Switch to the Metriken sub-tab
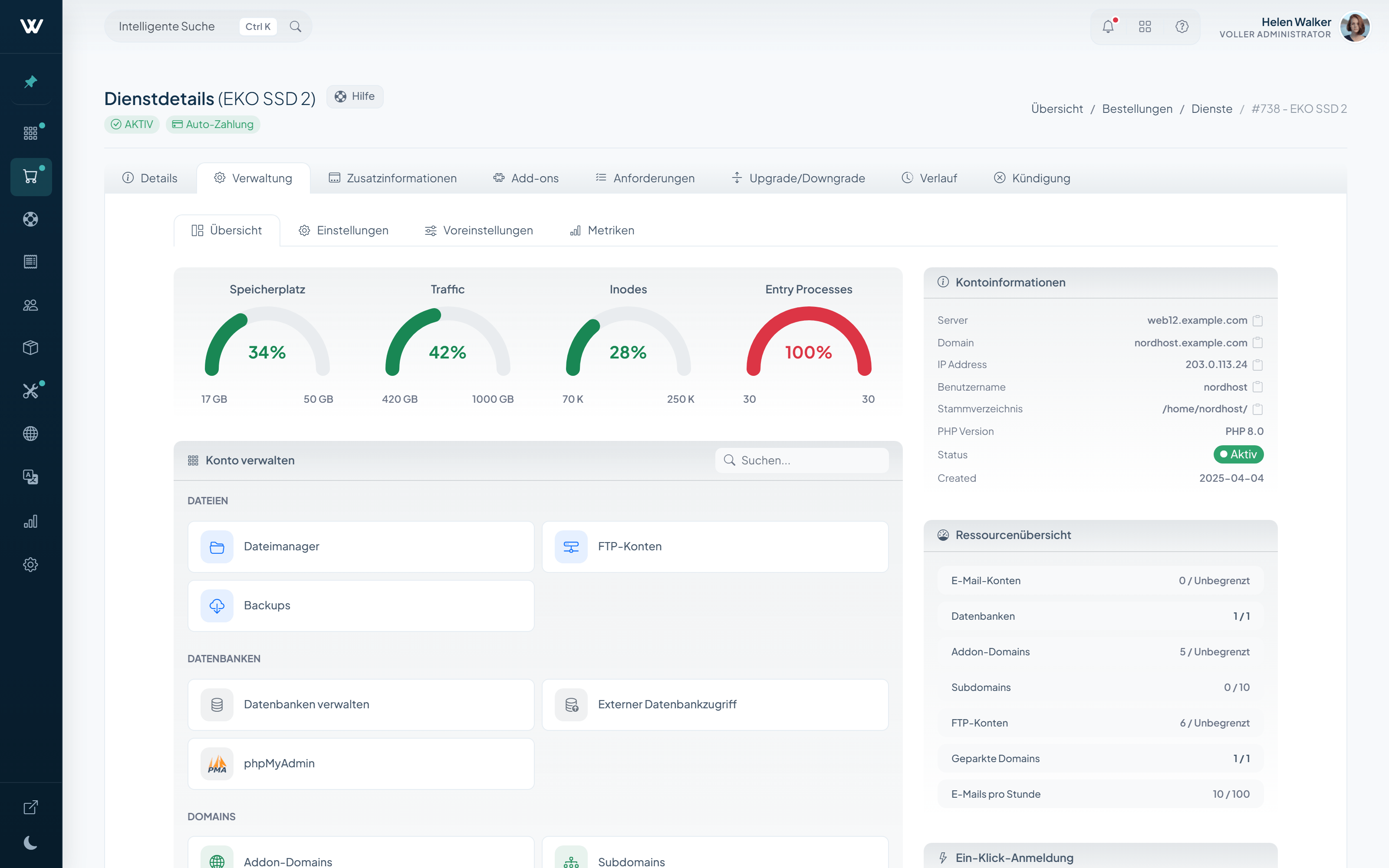 coord(602,230)
